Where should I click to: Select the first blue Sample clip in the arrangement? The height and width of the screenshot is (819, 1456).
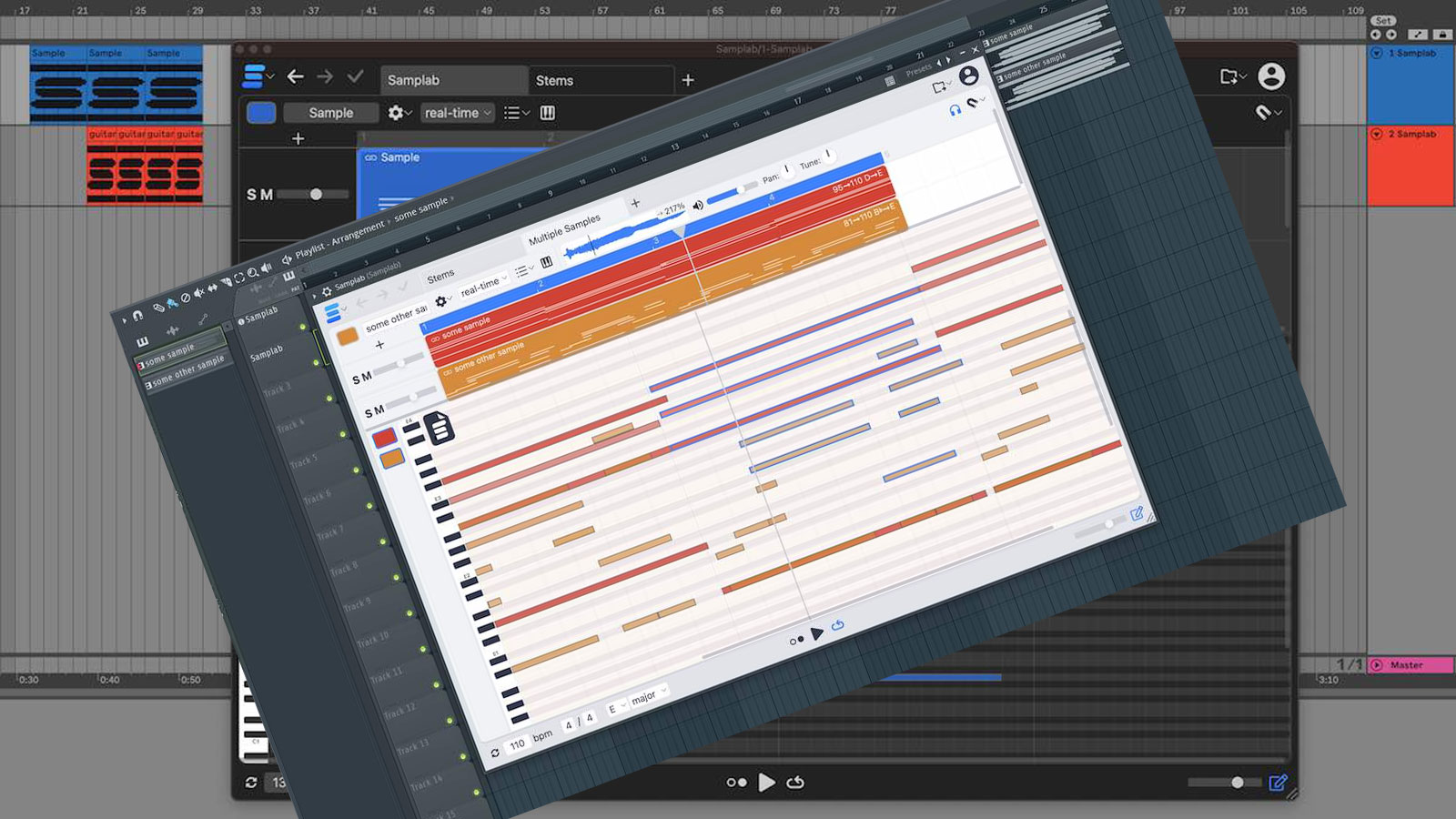[58, 85]
